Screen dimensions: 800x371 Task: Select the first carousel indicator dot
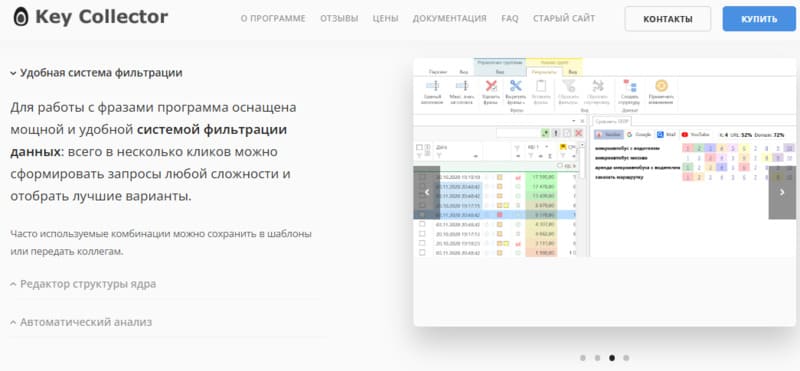583,358
